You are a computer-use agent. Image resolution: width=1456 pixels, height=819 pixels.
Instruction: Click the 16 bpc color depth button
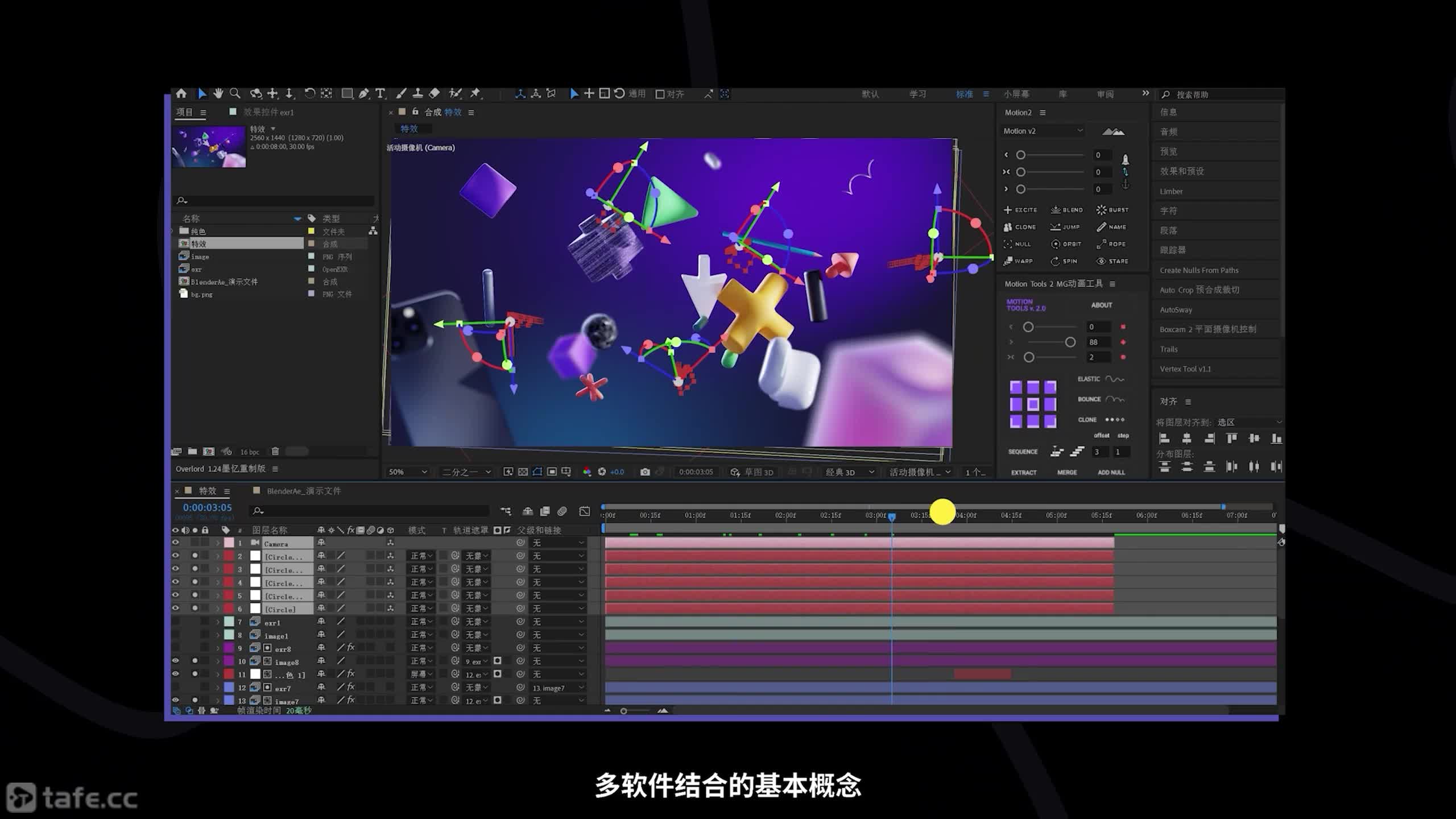click(250, 452)
